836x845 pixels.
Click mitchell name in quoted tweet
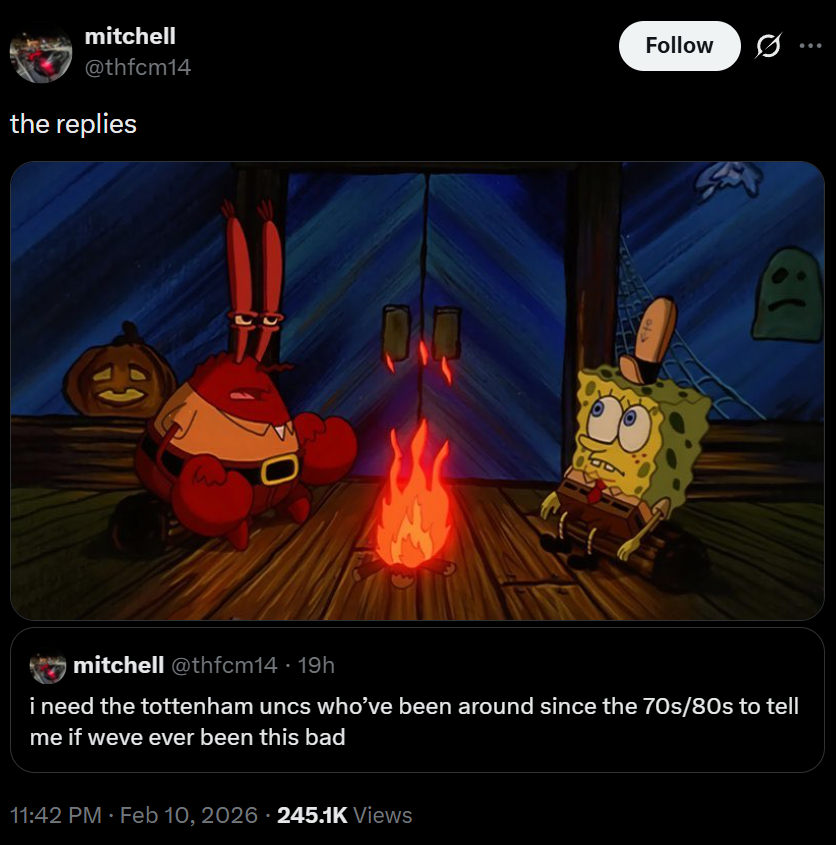point(119,665)
